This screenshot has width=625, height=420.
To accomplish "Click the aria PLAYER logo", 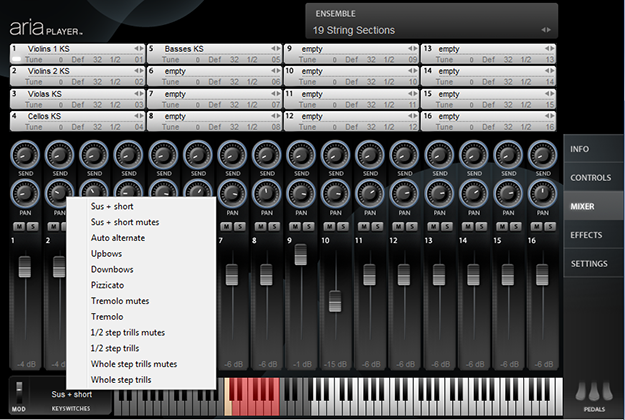I will click(x=46, y=28).
